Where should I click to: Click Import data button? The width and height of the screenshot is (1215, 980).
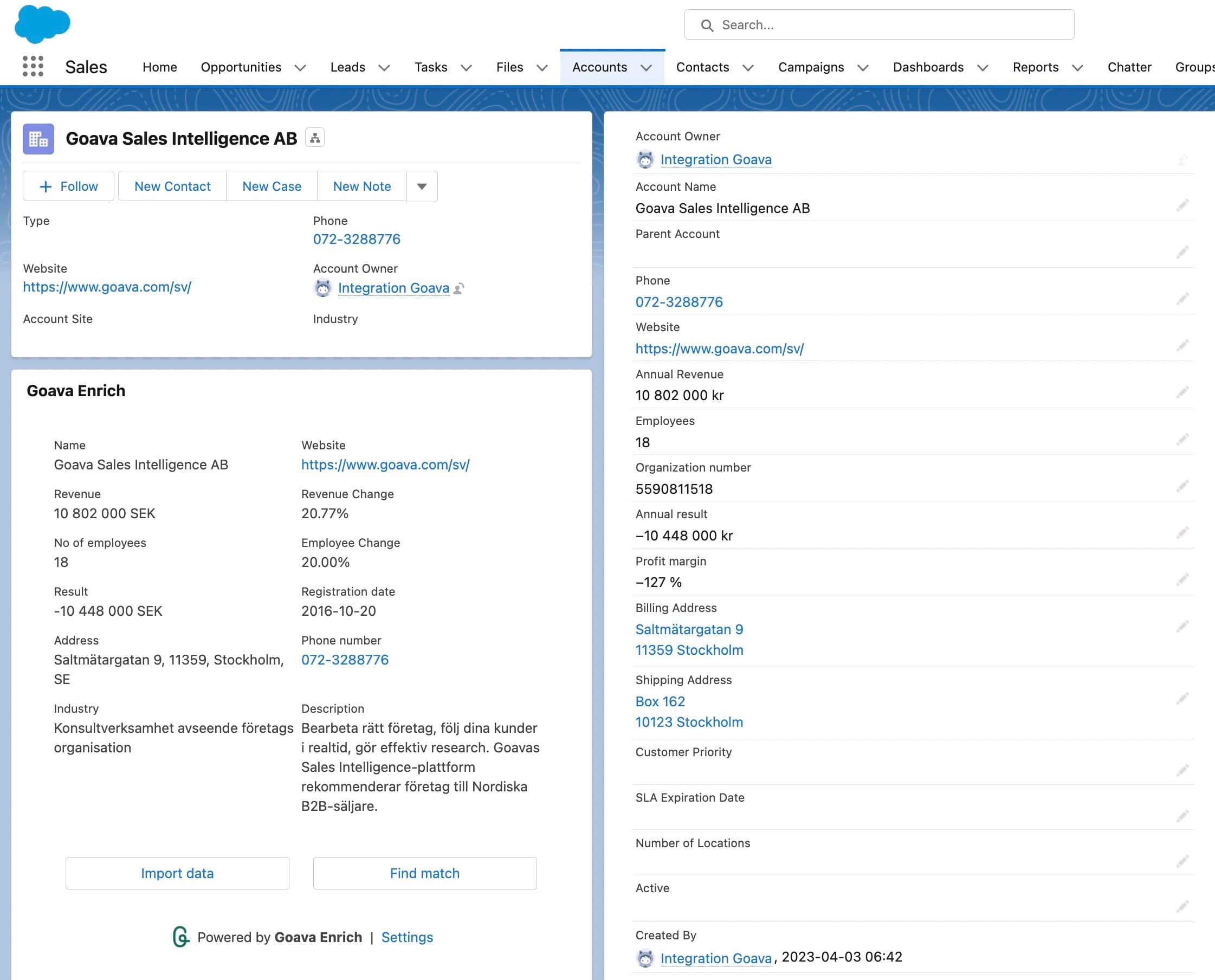click(177, 873)
